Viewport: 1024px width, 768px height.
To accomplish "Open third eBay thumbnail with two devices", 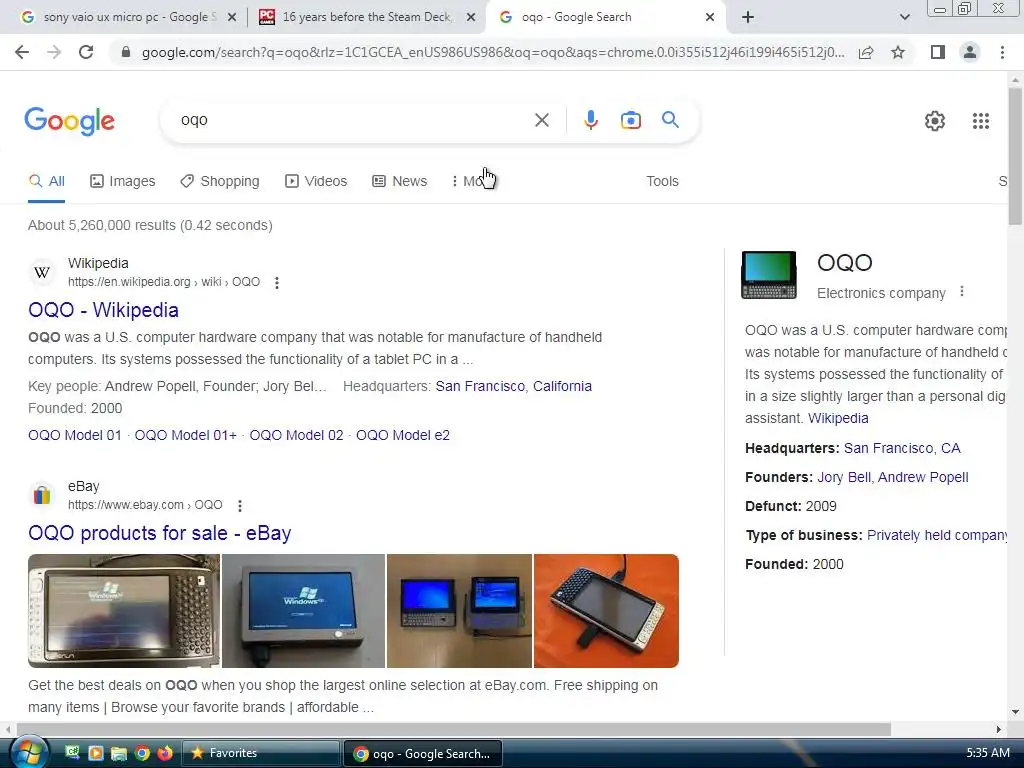I will tap(459, 611).
